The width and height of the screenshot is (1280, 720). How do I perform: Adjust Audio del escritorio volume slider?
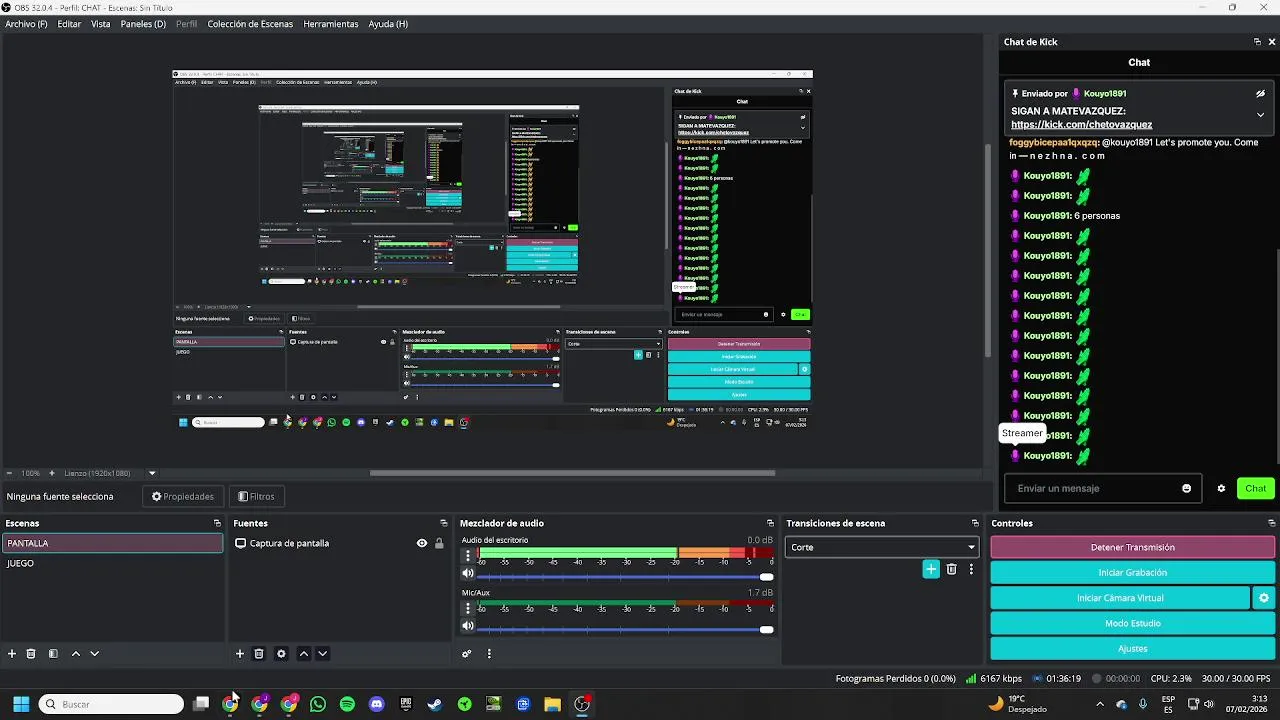point(625,576)
